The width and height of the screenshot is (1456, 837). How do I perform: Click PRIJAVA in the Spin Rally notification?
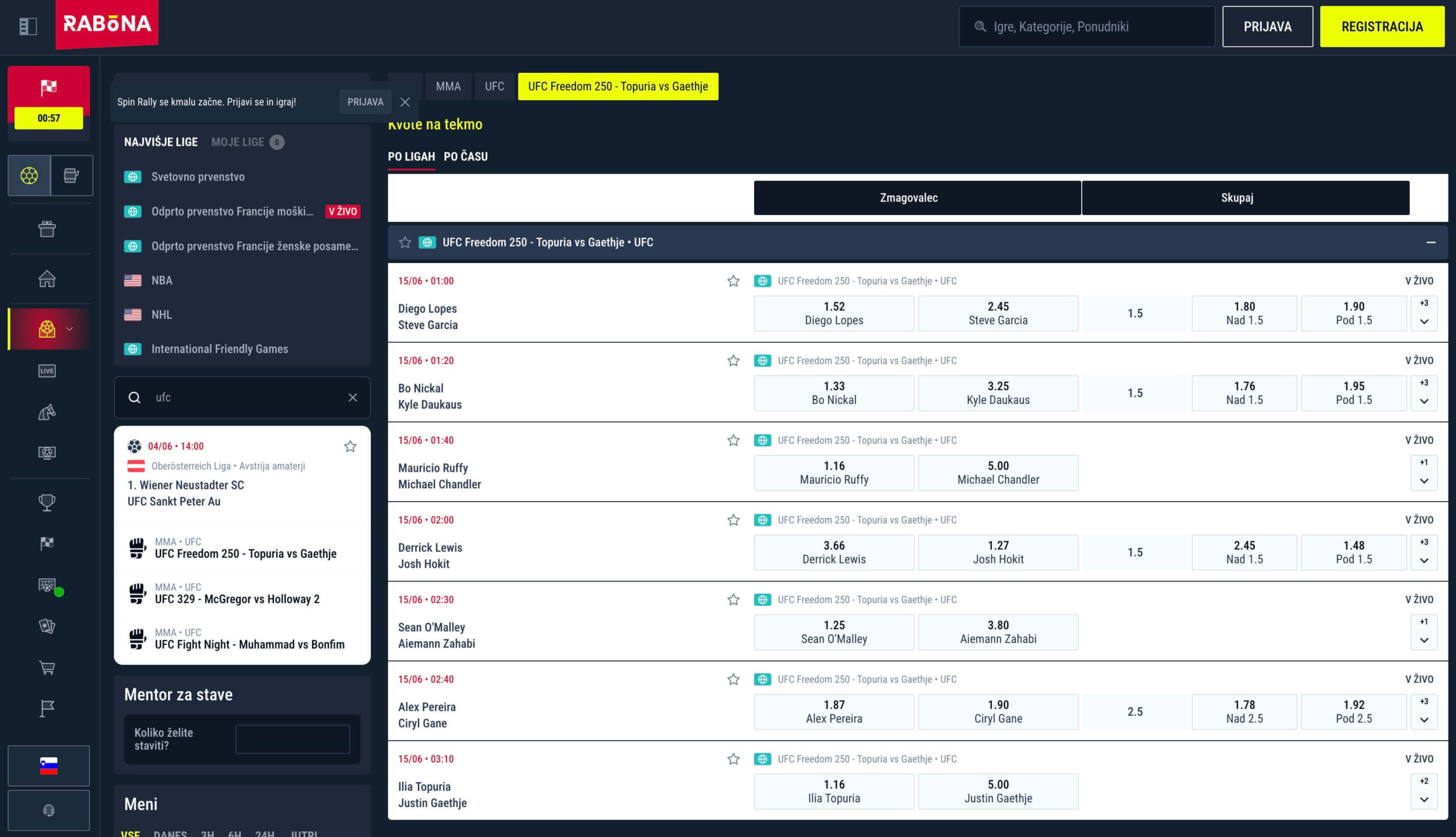click(x=366, y=102)
